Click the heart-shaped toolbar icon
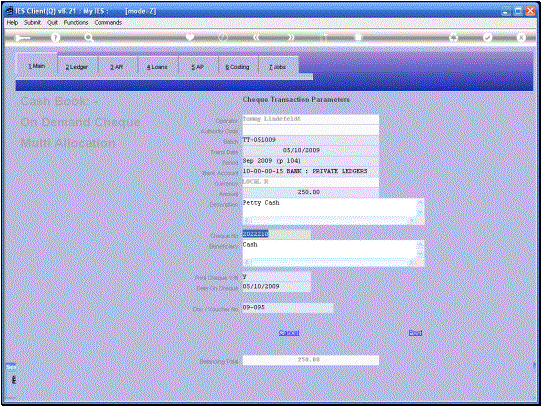 point(190,37)
